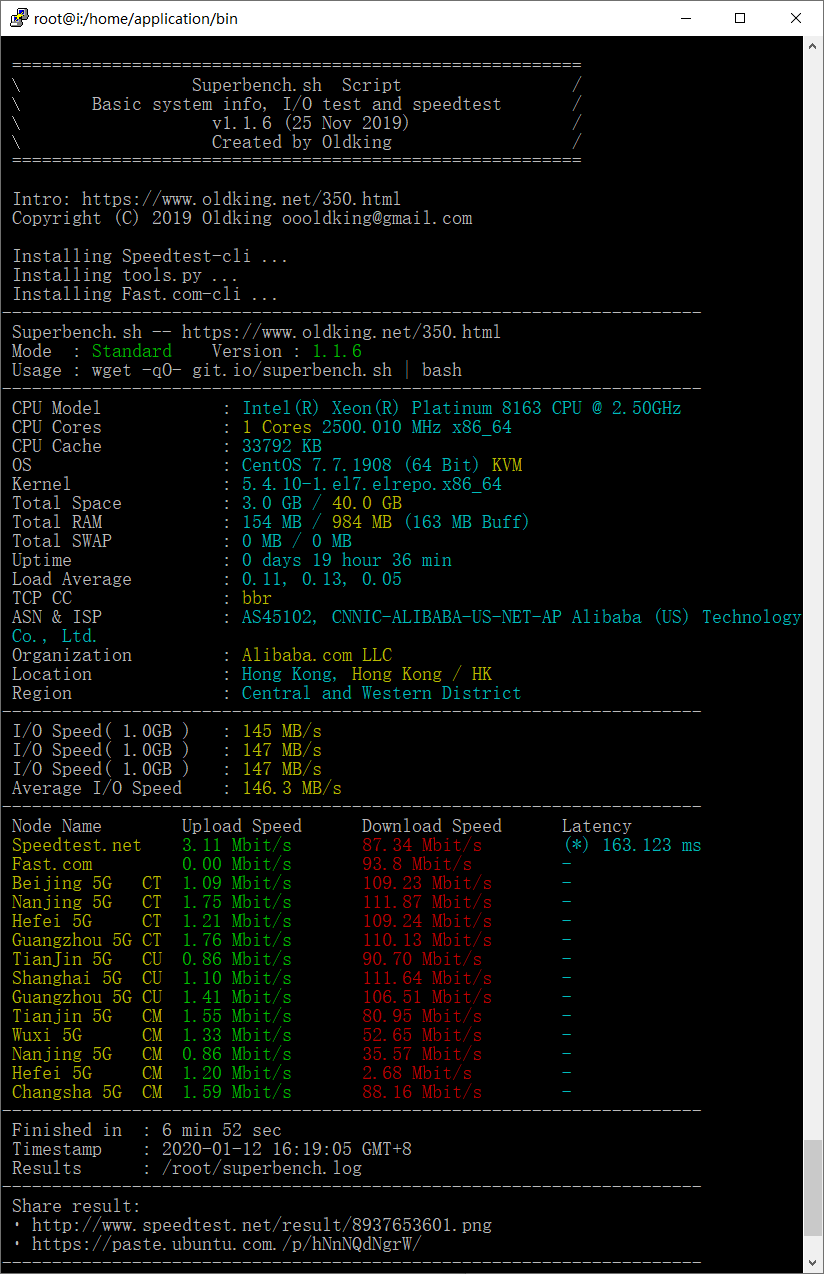Click the Speedtest.net node name
Viewport: 824px width, 1274px height.
[76, 845]
